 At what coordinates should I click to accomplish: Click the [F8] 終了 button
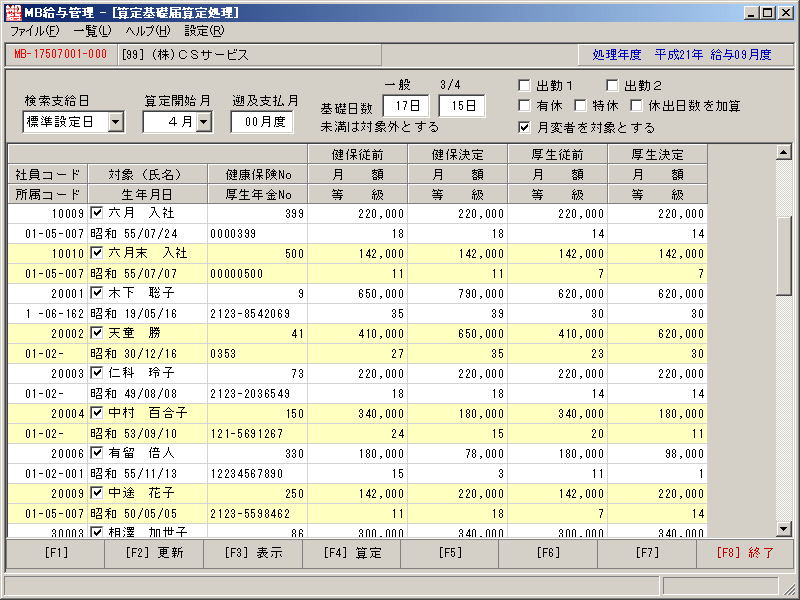745,553
